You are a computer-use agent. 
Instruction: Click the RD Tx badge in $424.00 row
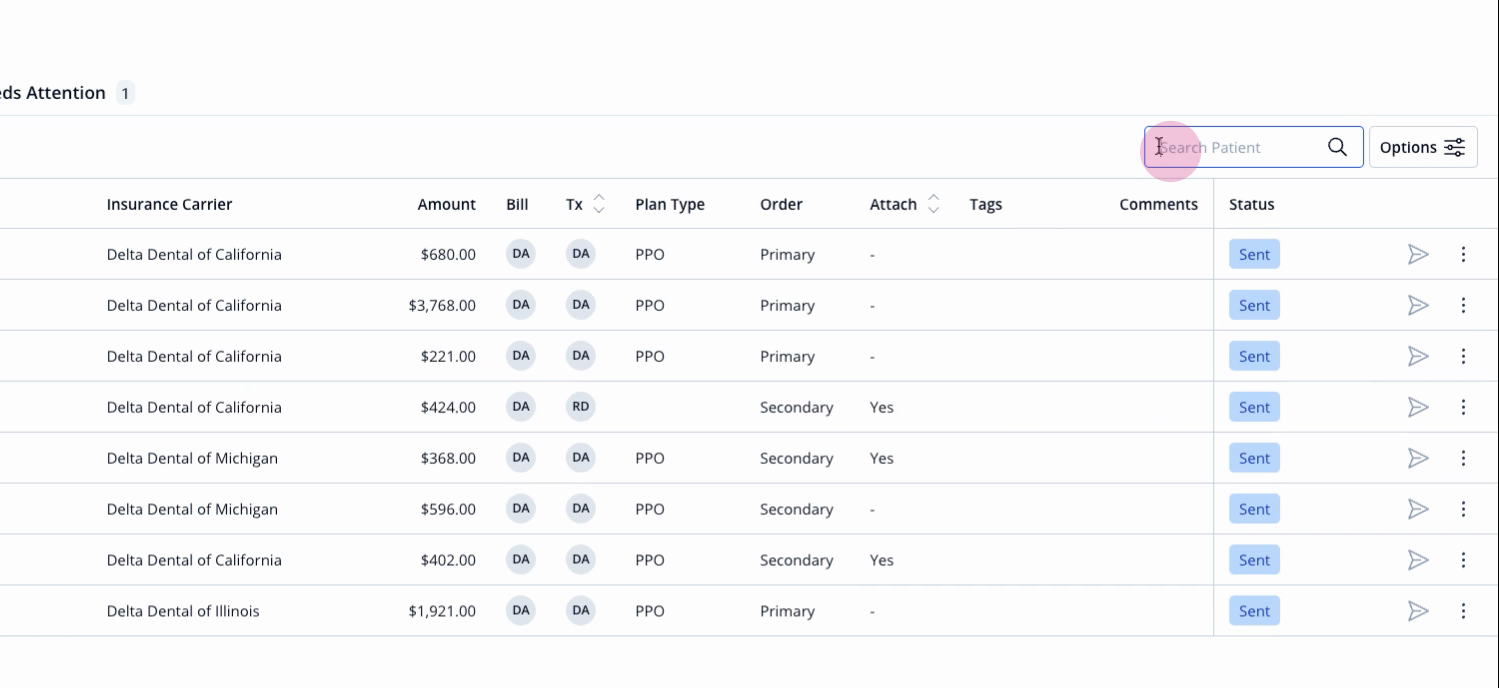[x=581, y=407]
